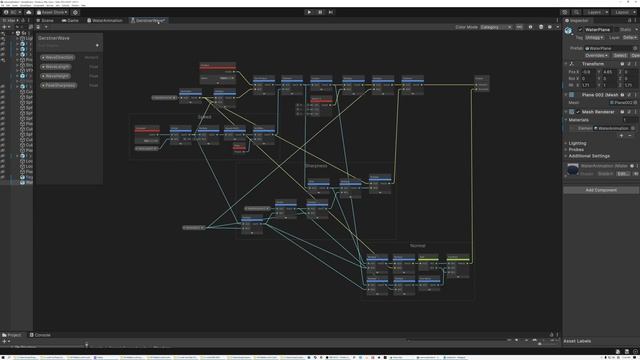
Task: Add a material slot with plus button
Action: point(622,136)
